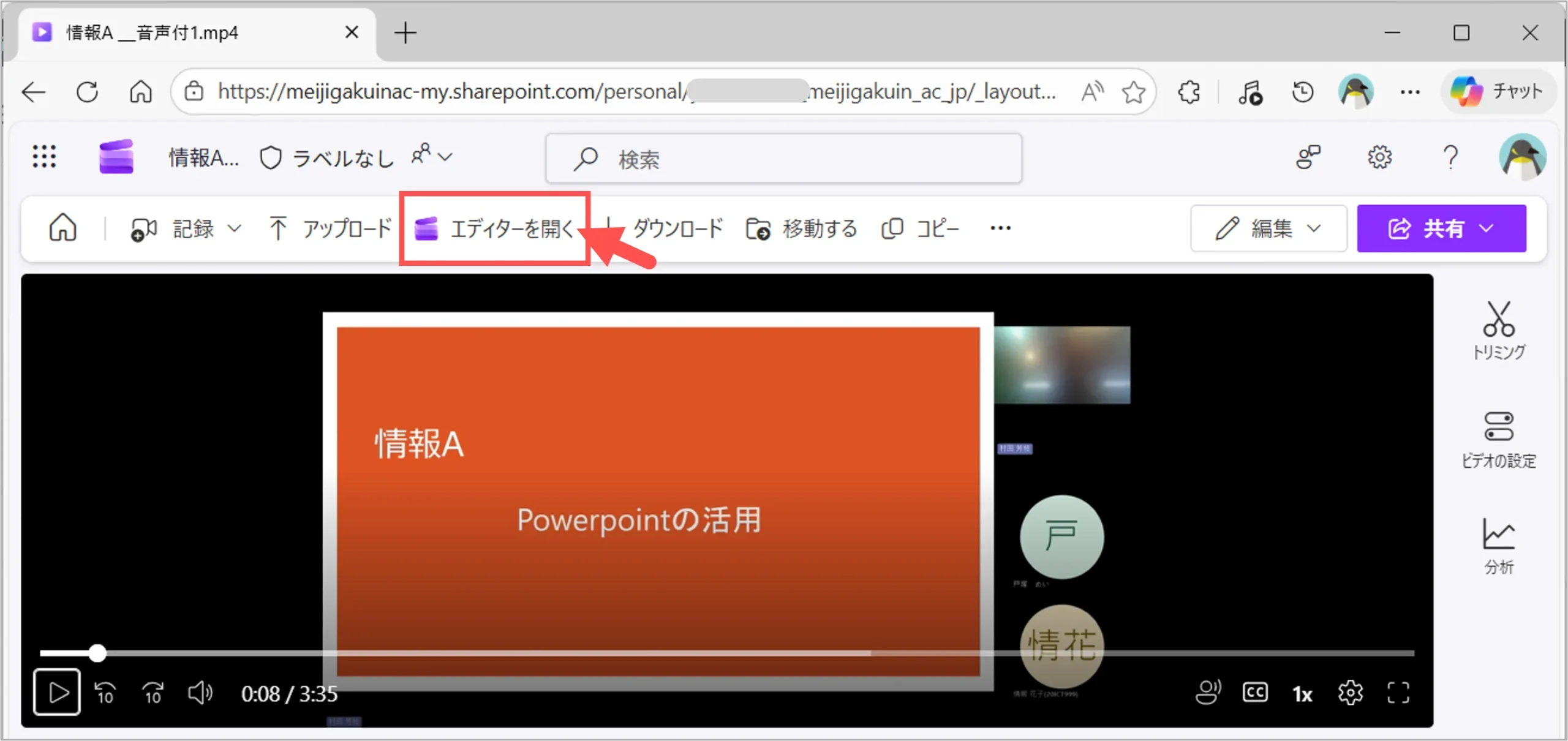Image resolution: width=1568 pixels, height=741 pixels.
Task: Skip forward 10 seconds in video
Action: click(153, 693)
